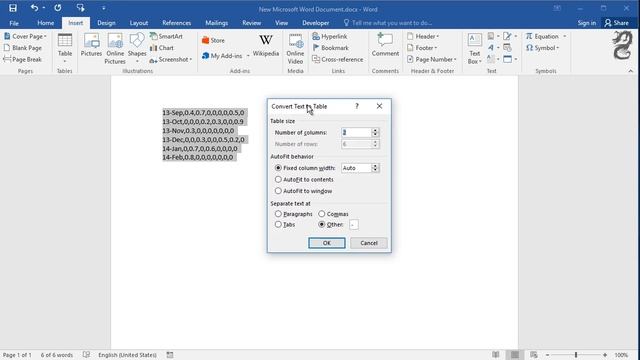Click the Touch/Mouse mode icon
This screenshot has height=360, width=640.
(80, 8)
